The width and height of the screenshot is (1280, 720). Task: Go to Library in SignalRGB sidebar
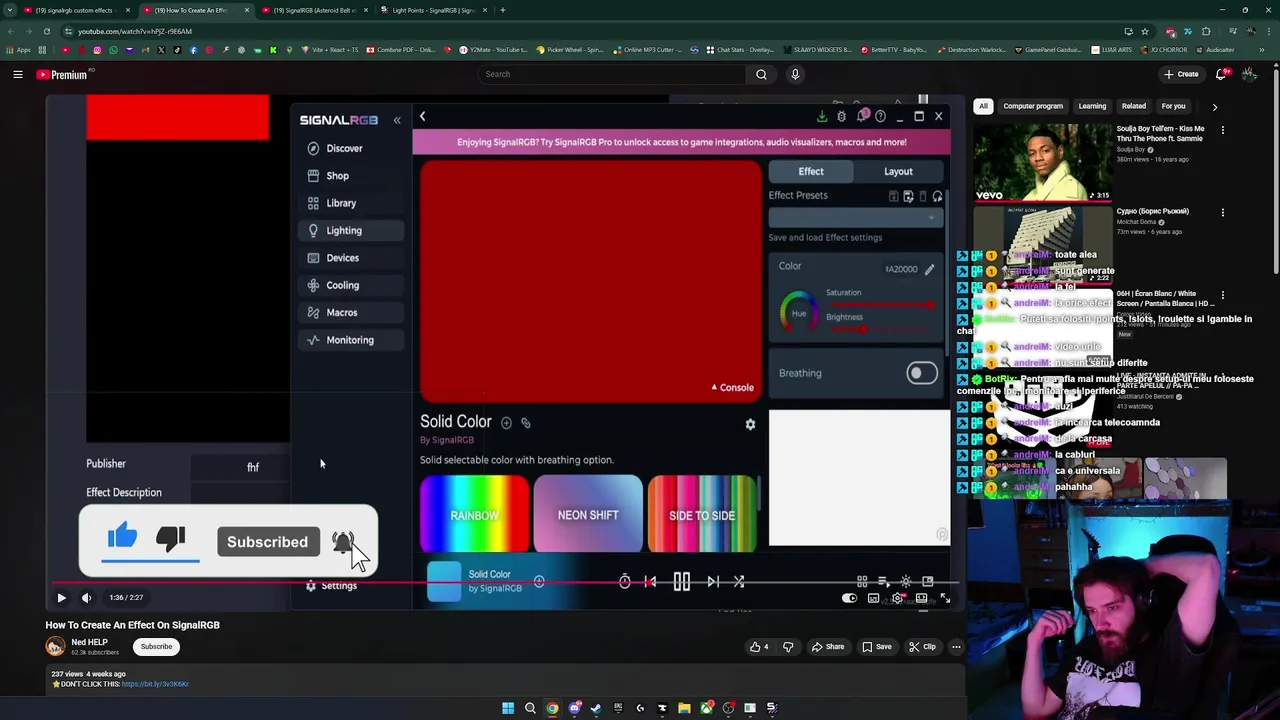pos(350,203)
